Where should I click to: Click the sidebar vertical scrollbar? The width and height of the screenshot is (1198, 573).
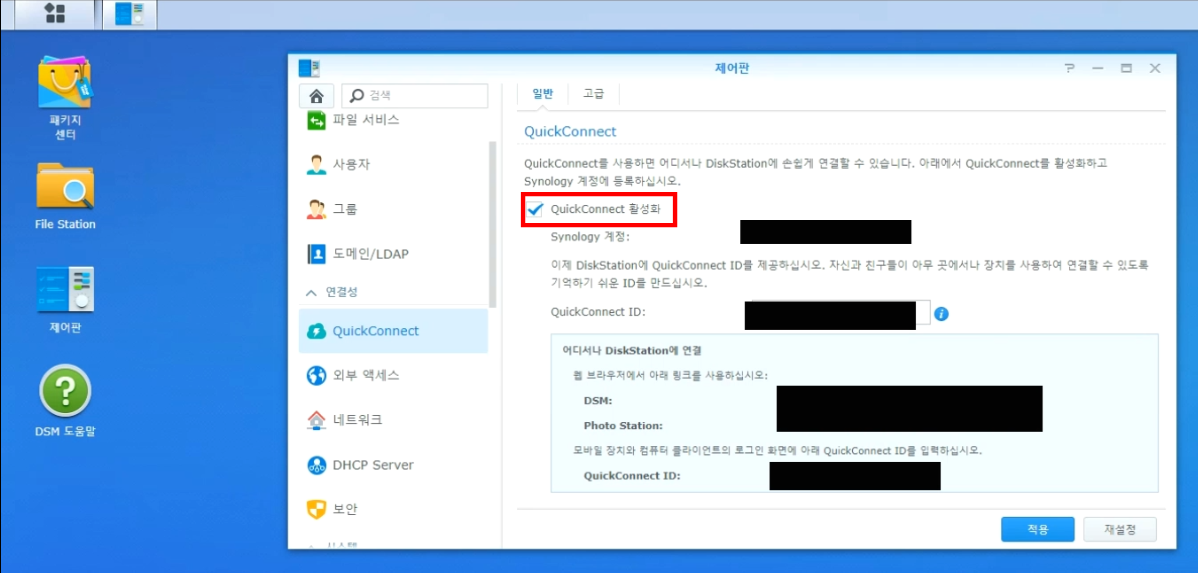click(x=493, y=224)
